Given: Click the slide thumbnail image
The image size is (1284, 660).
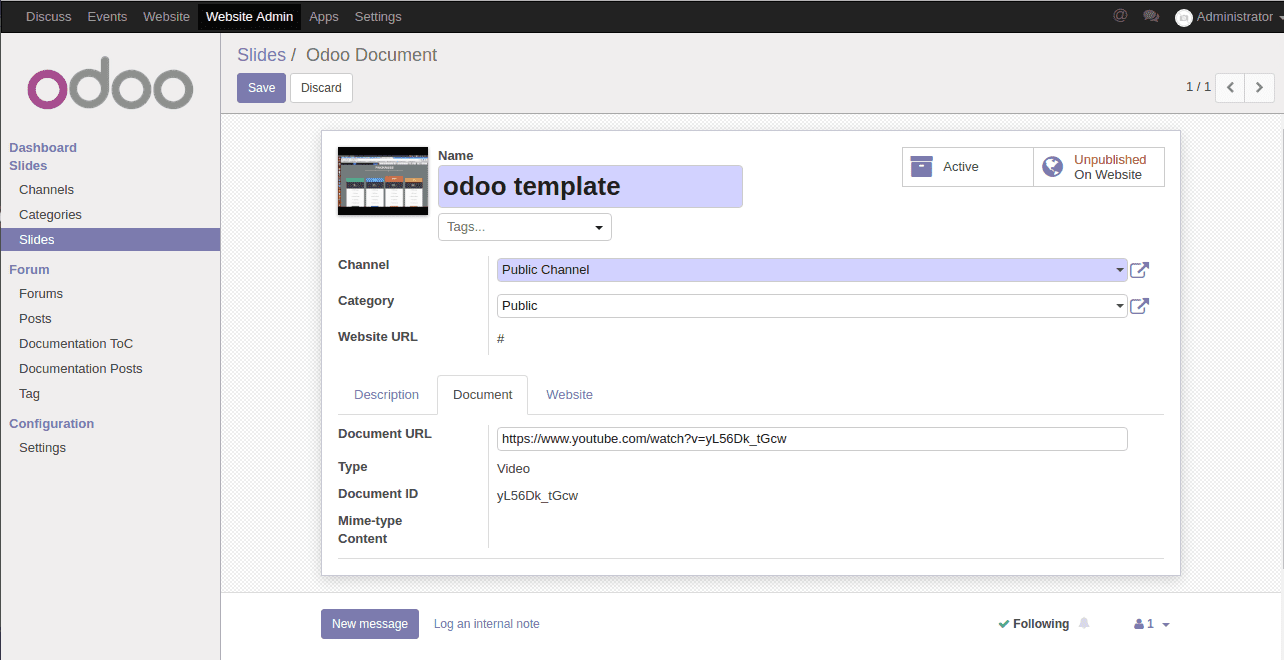Looking at the screenshot, I should click(x=383, y=181).
